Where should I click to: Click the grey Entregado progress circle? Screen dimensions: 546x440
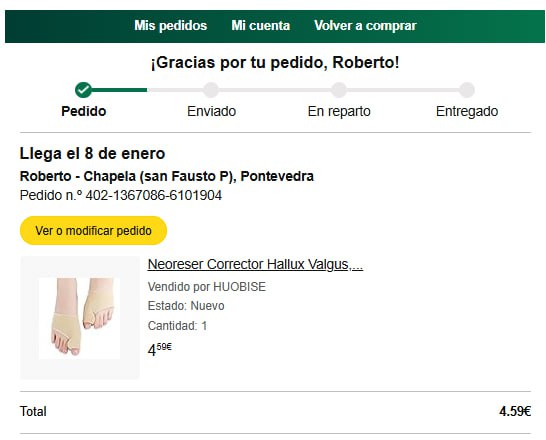pos(467,90)
